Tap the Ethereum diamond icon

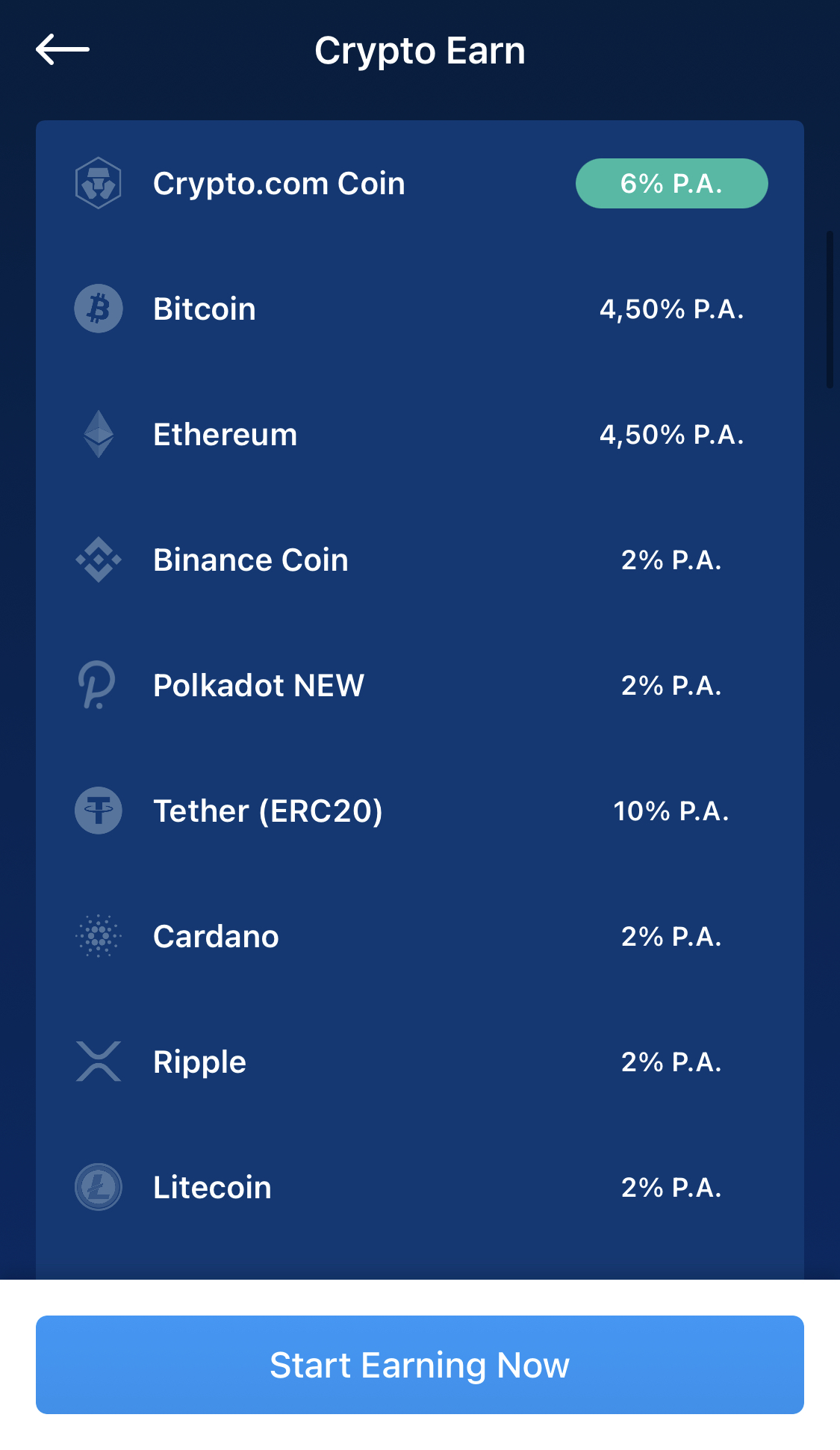(x=99, y=434)
